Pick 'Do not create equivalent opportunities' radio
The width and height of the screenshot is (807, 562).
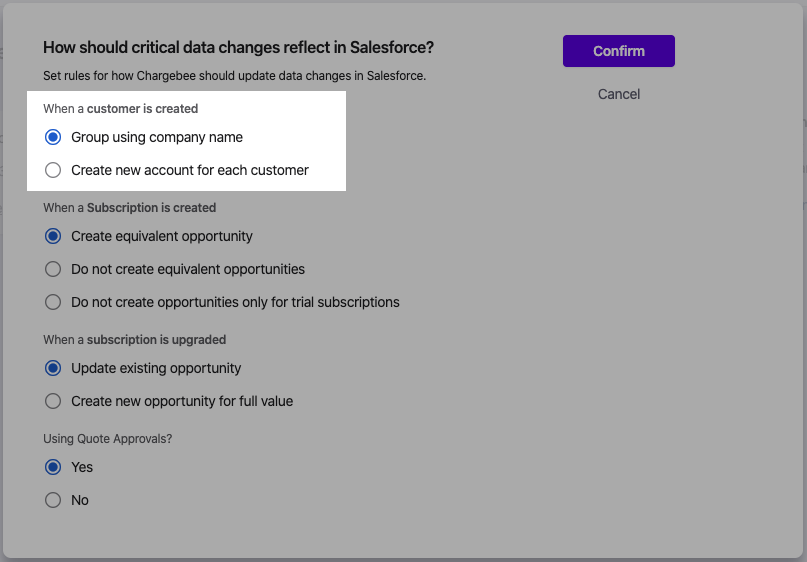[53, 269]
